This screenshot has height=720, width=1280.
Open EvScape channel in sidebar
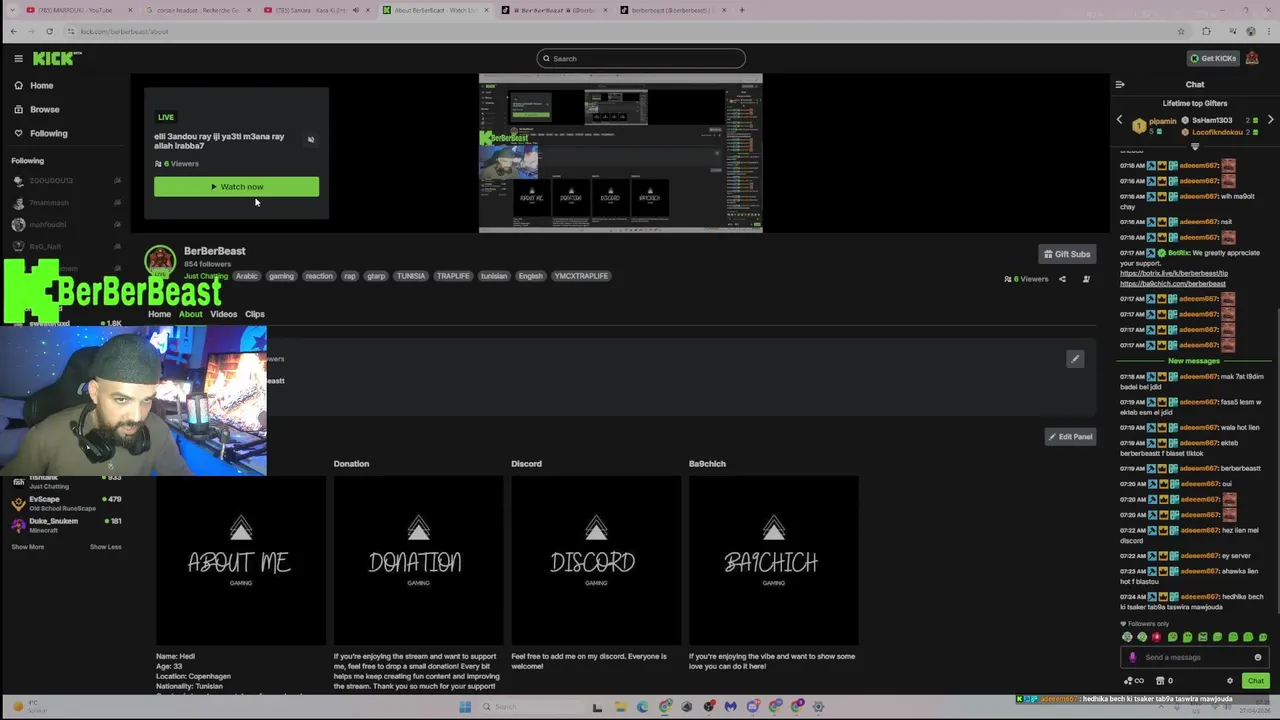(66, 503)
